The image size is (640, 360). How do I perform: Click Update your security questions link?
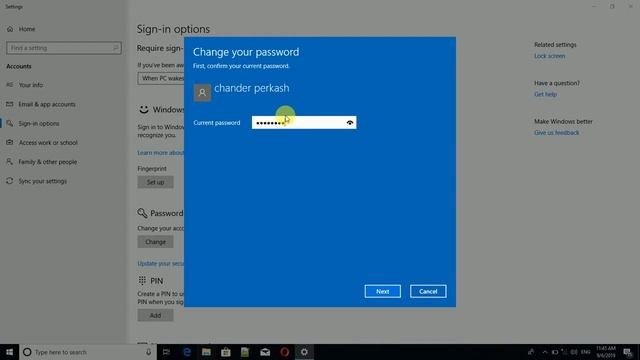(x=161, y=264)
